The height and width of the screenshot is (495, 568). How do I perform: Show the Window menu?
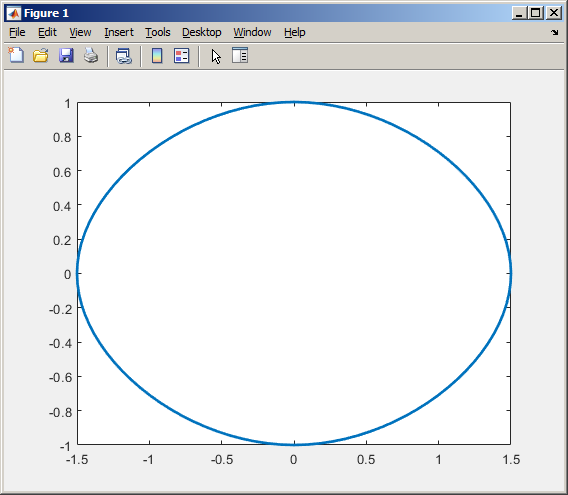coord(252,32)
